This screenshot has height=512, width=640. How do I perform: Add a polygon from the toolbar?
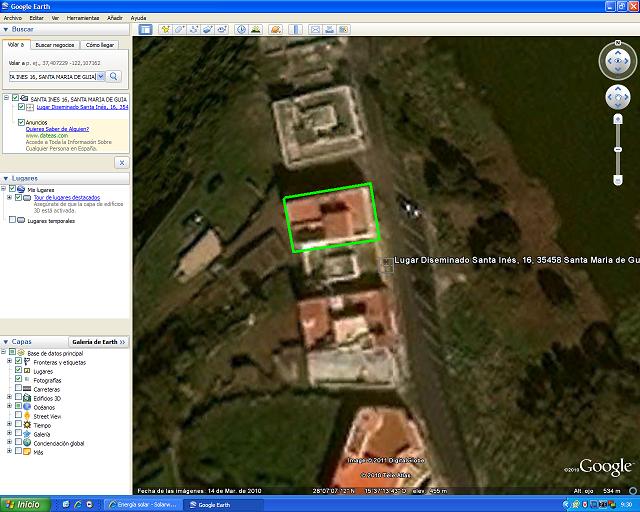(180, 29)
